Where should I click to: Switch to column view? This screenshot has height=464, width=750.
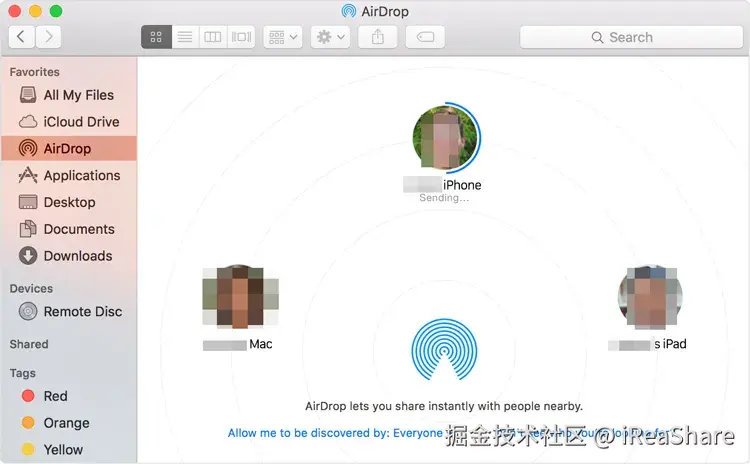213,37
